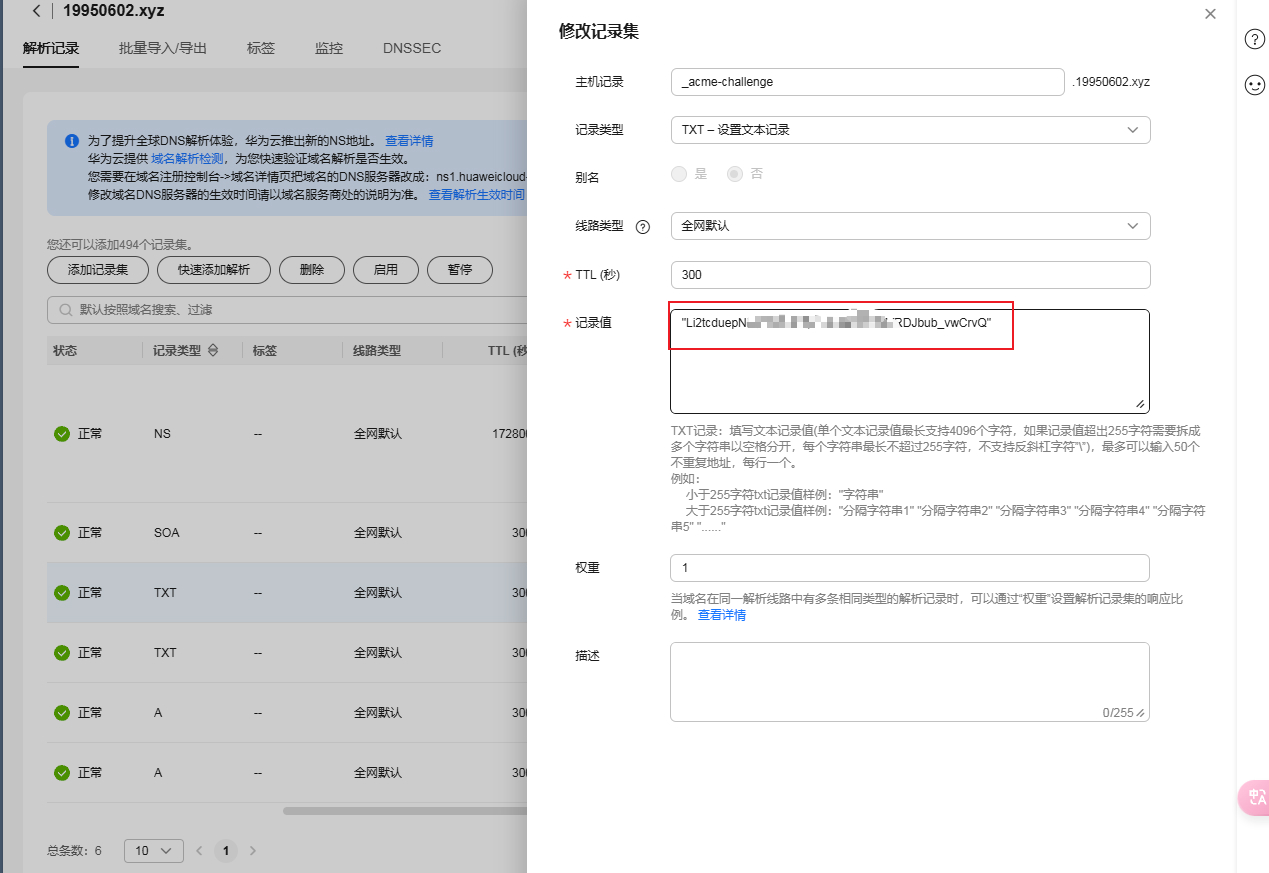Switch to the DNSSEC tab

[411, 48]
